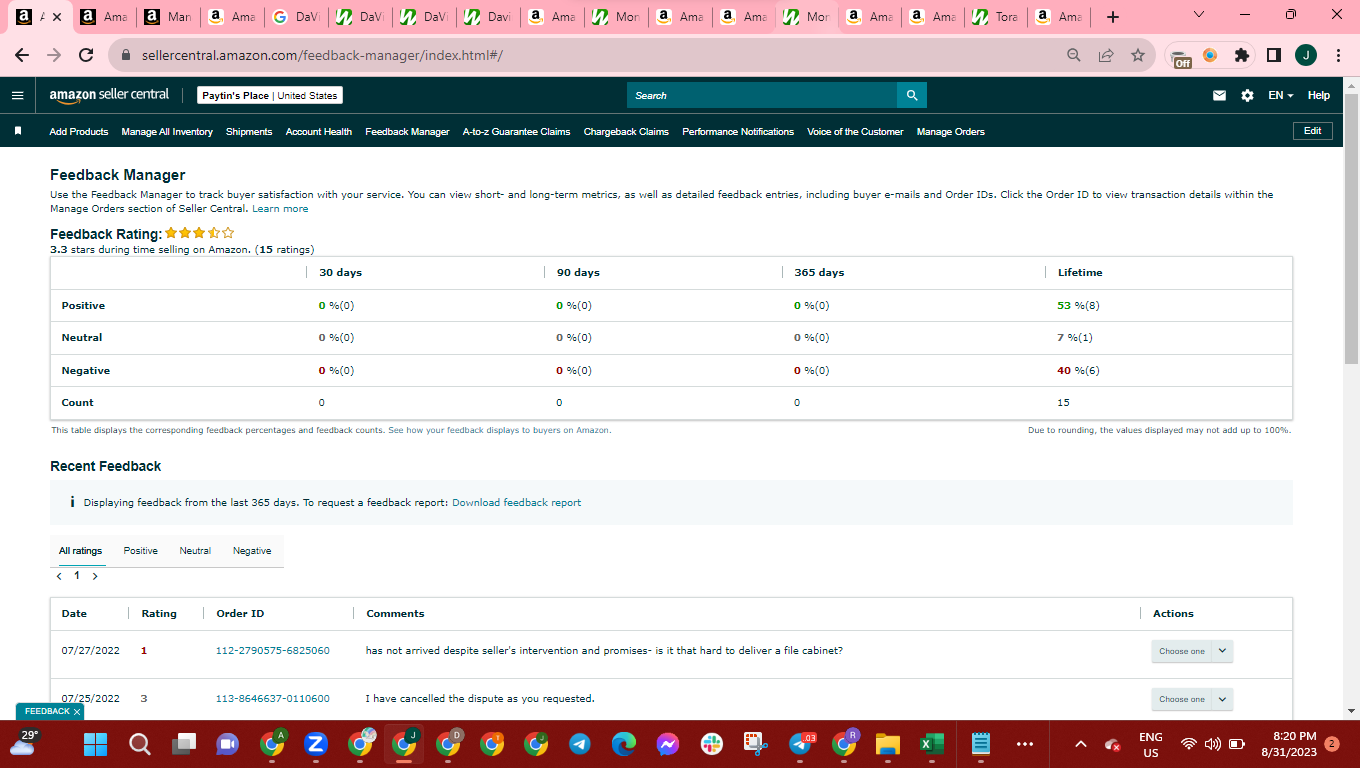1360x768 pixels.
Task: Click the Seller Central Search field
Action: click(x=762, y=95)
